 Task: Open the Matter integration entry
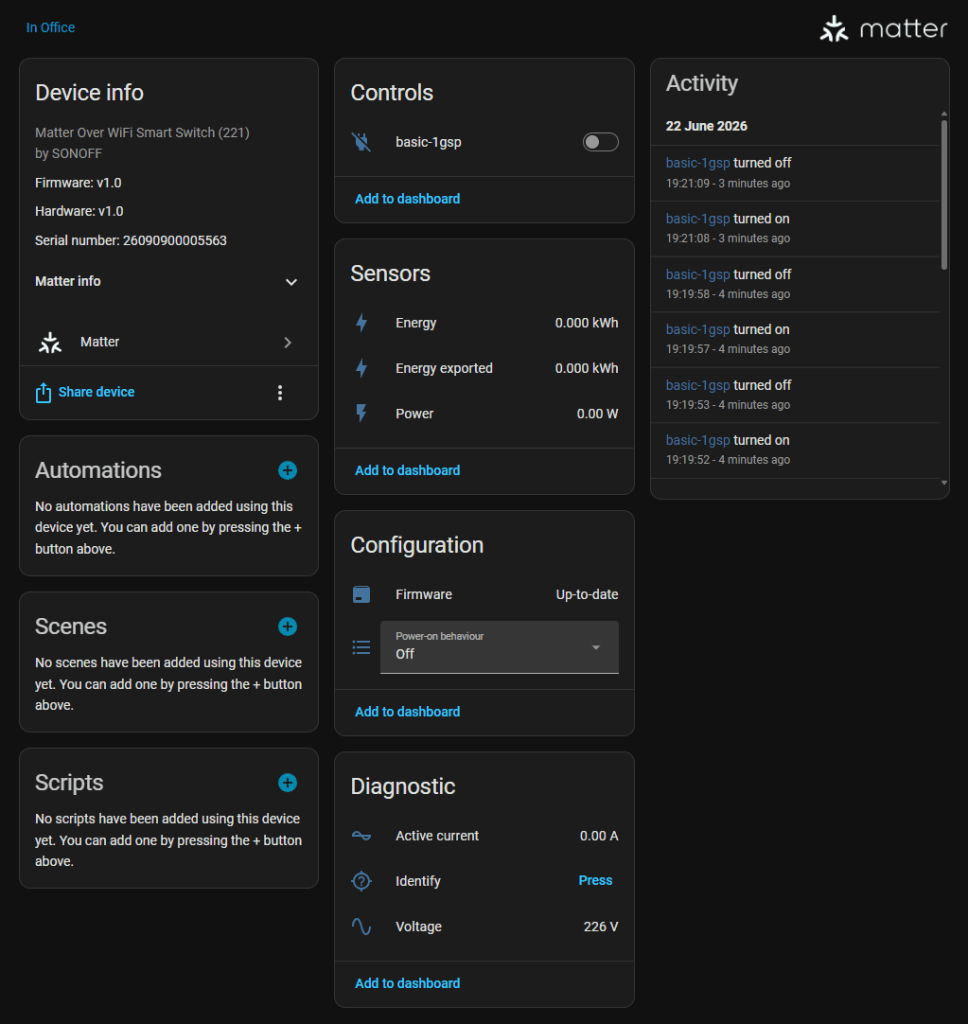click(x=169, y=342)
